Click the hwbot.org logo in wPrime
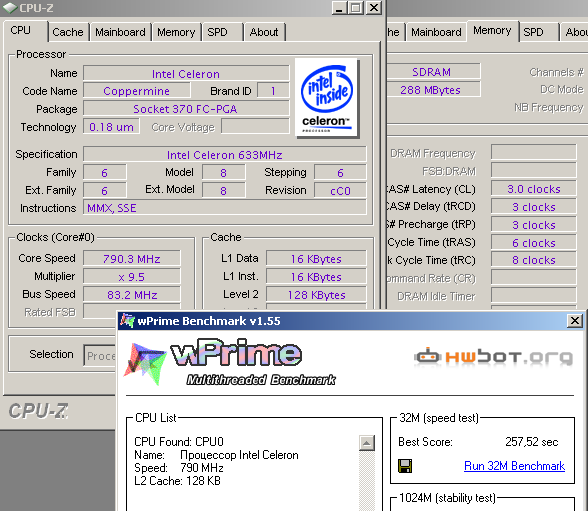The image size is (588, 511). [x=494, y=356]
